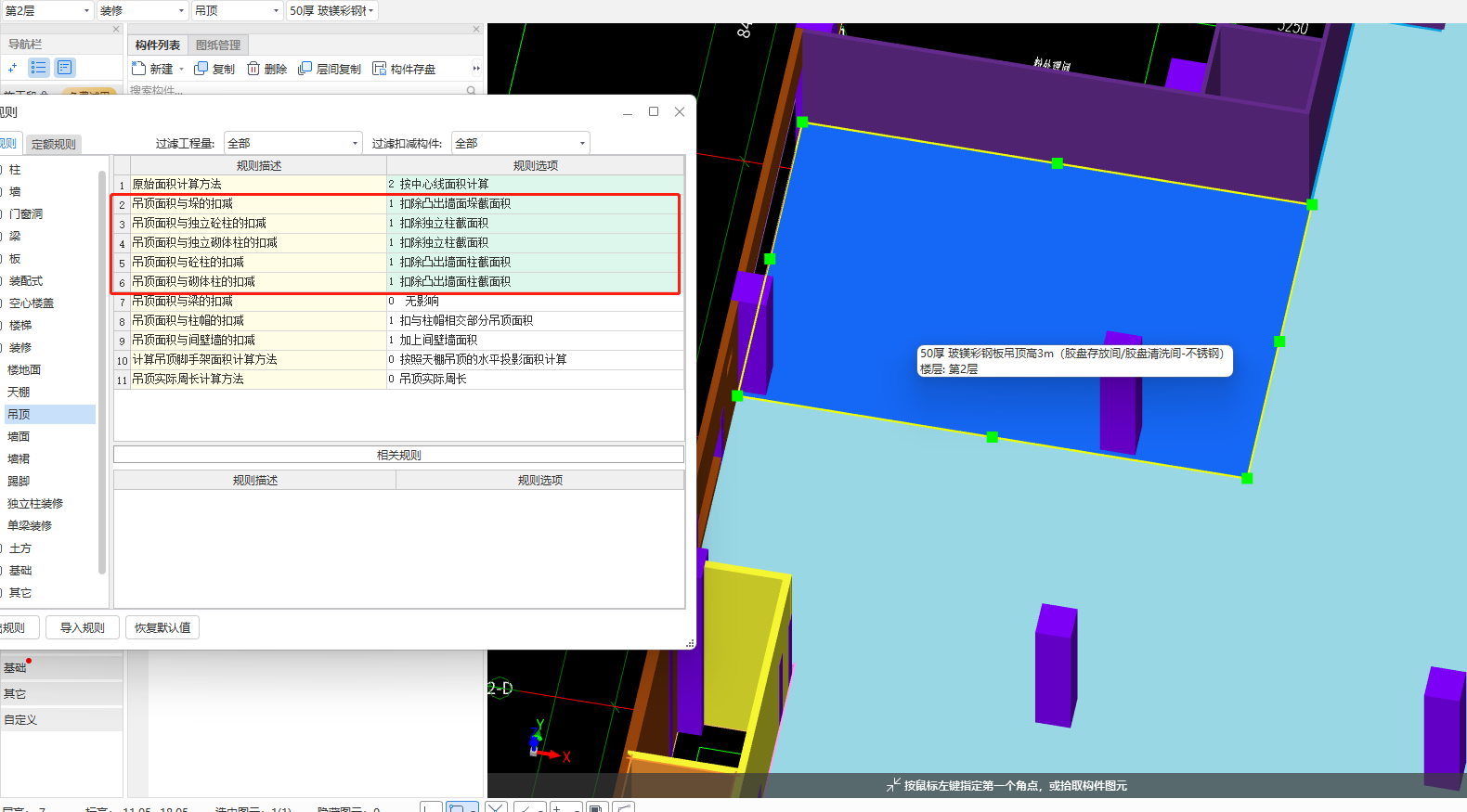Select rule row 计算吊顶脚手架面积计算方法

pos(258,360)
